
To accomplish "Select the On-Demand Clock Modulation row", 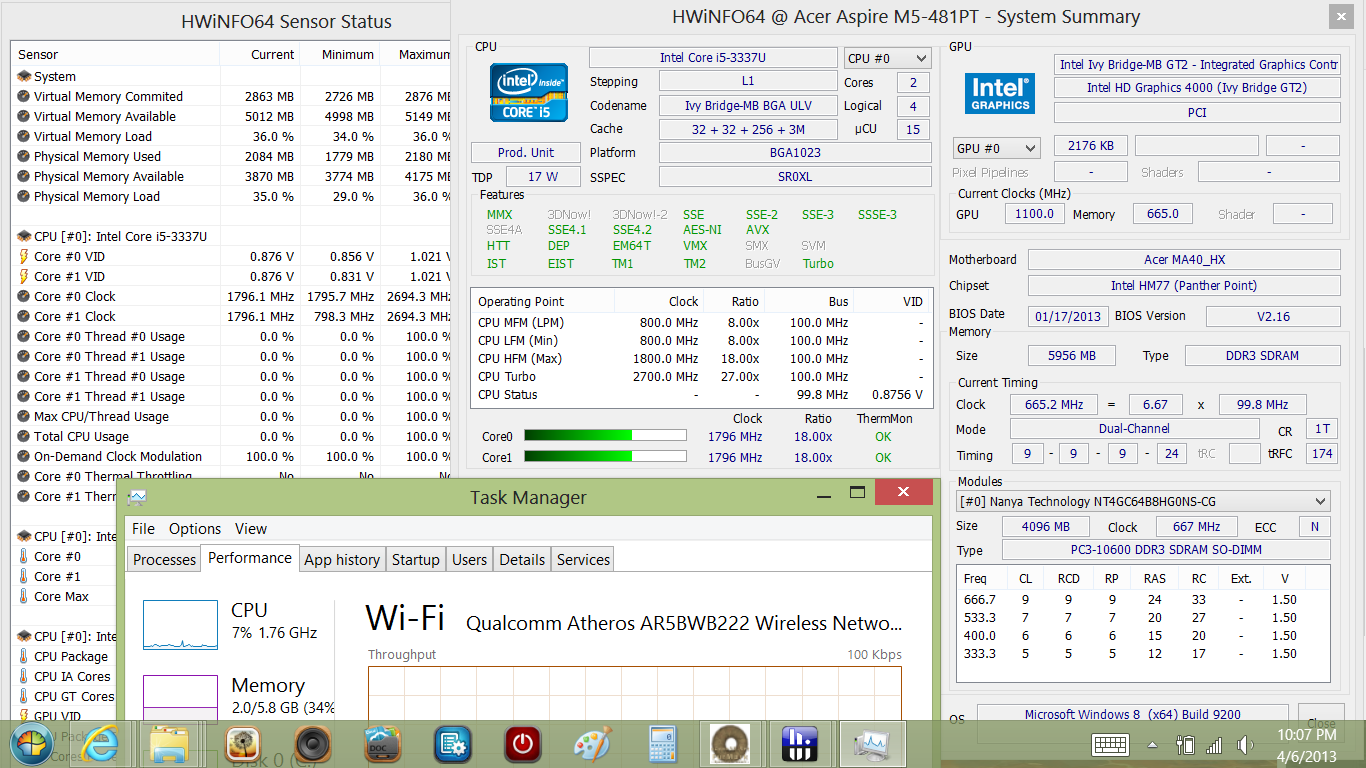I will coord(232,456).
